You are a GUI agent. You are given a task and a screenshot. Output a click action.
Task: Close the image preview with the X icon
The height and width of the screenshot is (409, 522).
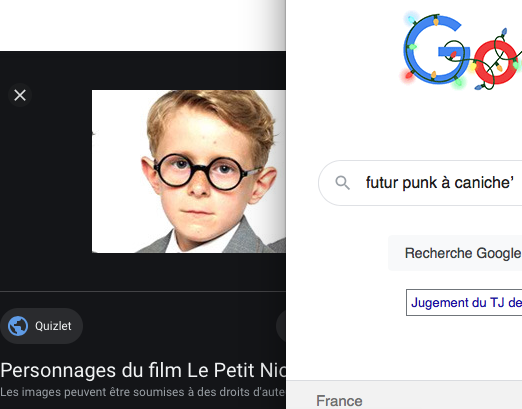20,95
